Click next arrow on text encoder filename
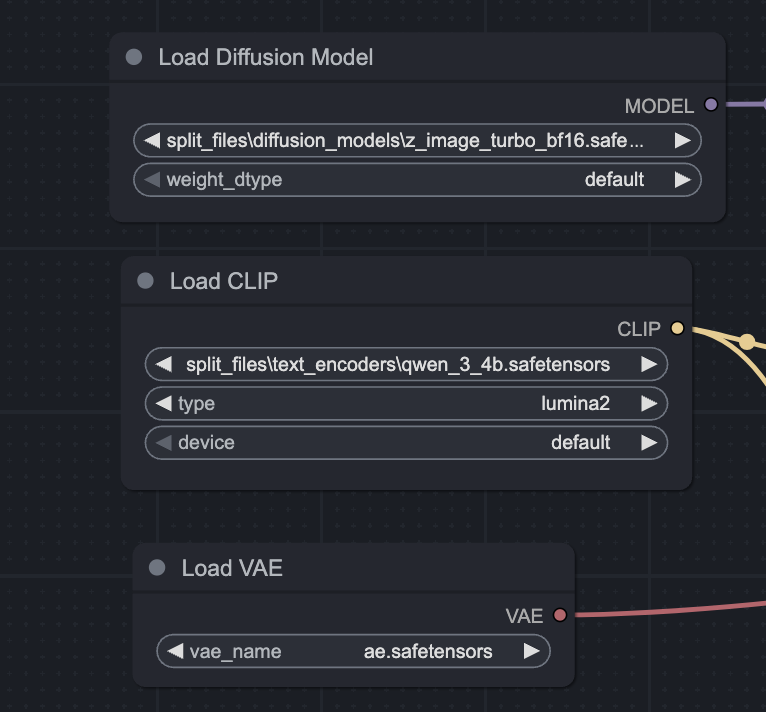 (649, 364)
